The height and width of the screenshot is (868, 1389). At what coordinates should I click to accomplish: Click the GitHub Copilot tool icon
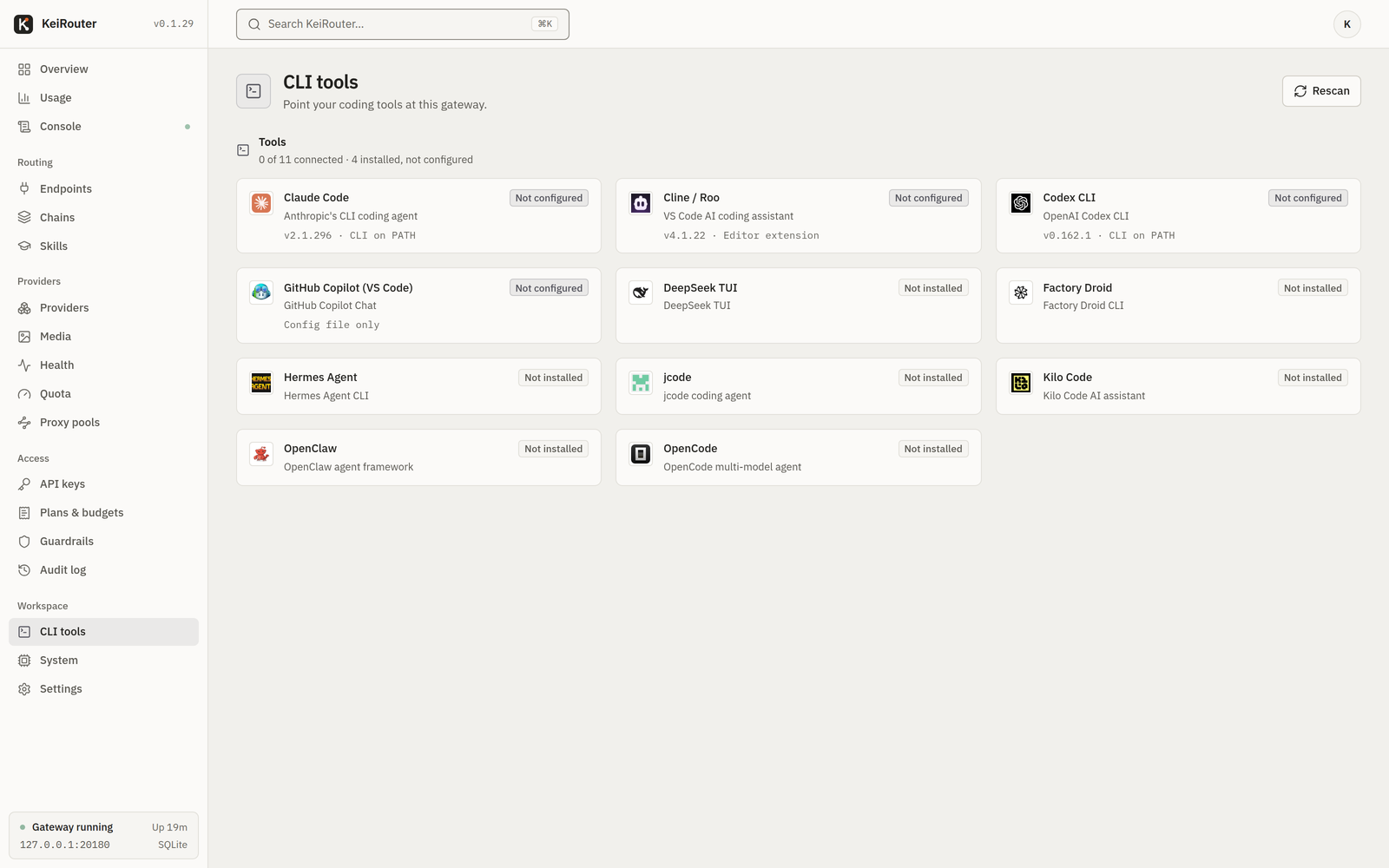pos(261,293)
